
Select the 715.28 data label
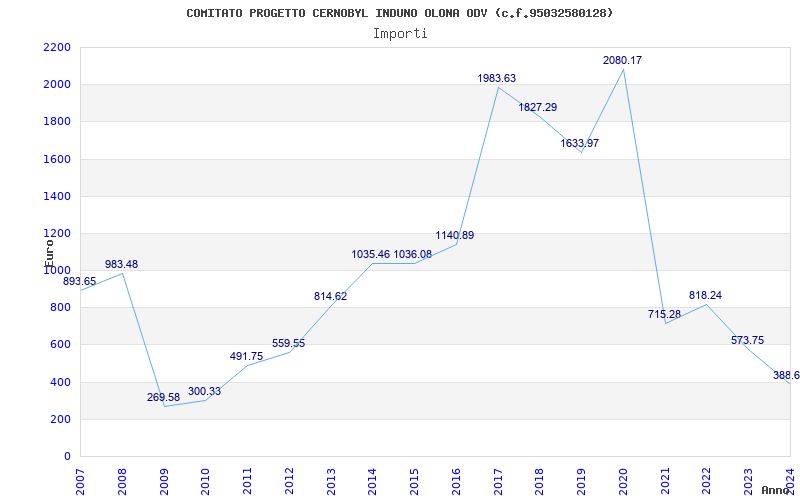[664, 314]
